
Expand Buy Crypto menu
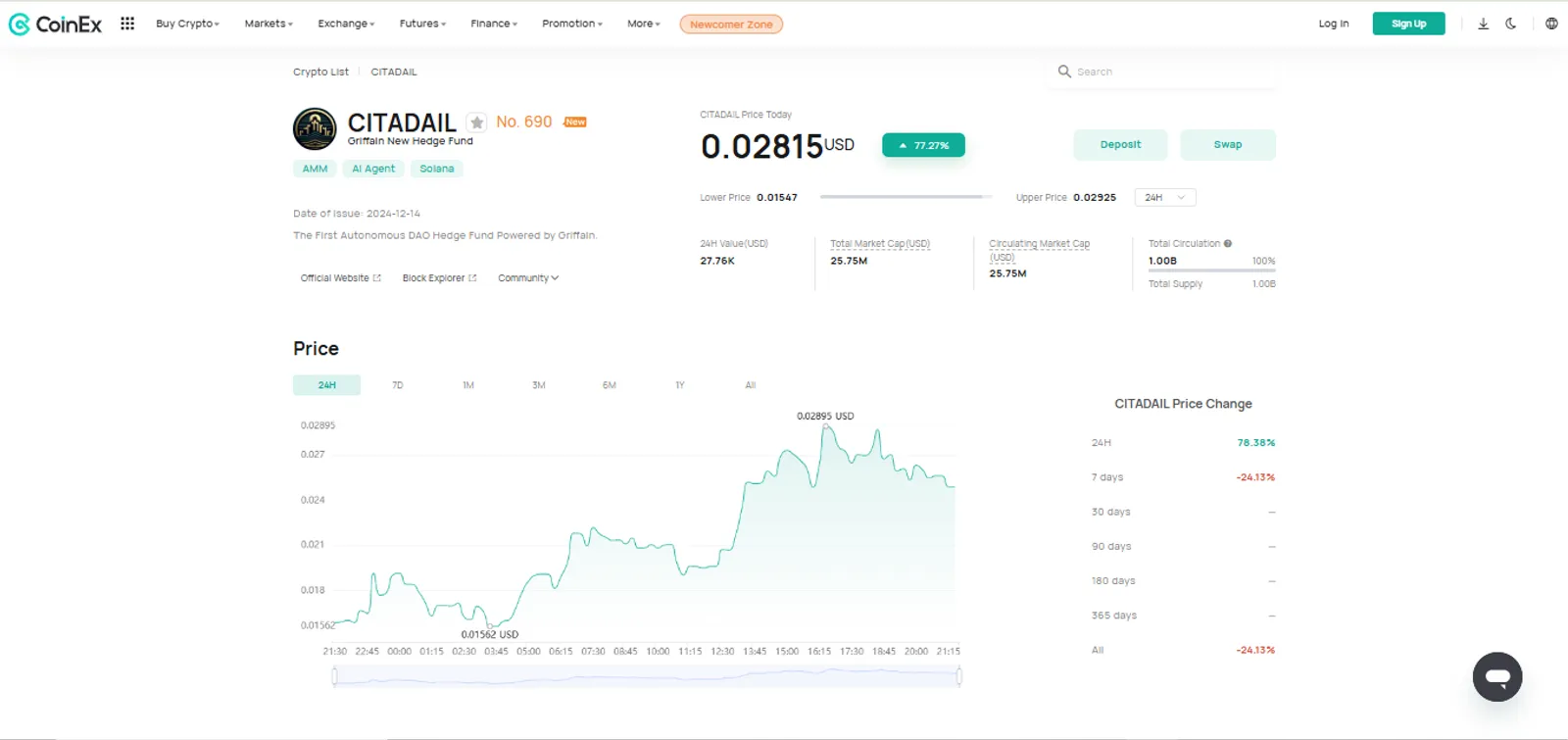[187, 24]
